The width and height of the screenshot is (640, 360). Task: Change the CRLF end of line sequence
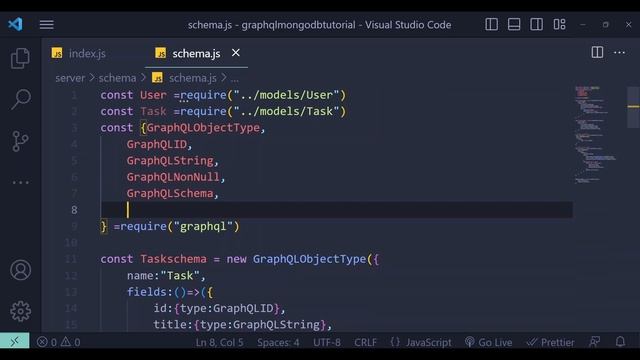click(x=365, y=342)
